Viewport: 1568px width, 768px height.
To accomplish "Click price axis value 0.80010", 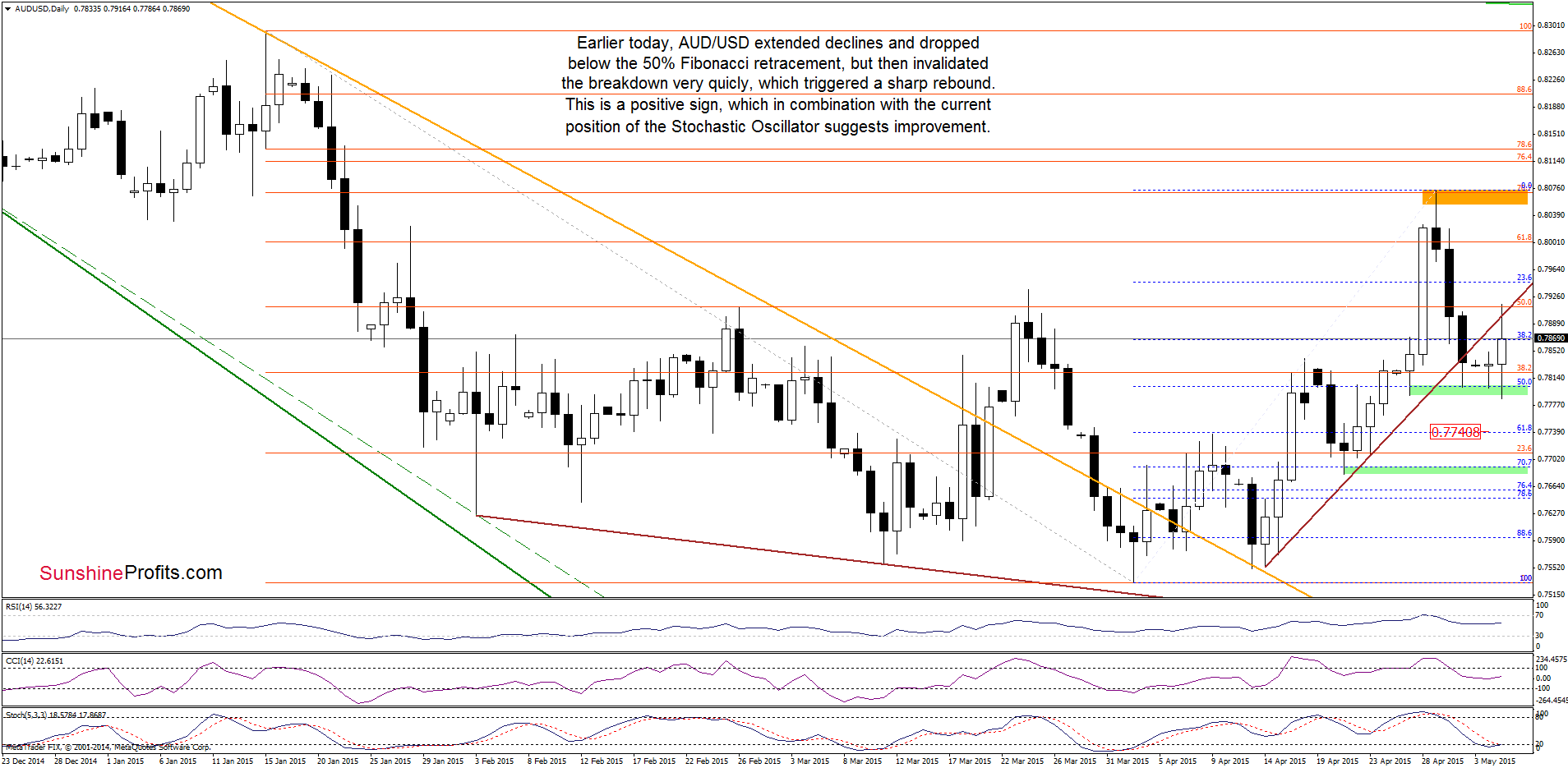I will coord(1551,242).
